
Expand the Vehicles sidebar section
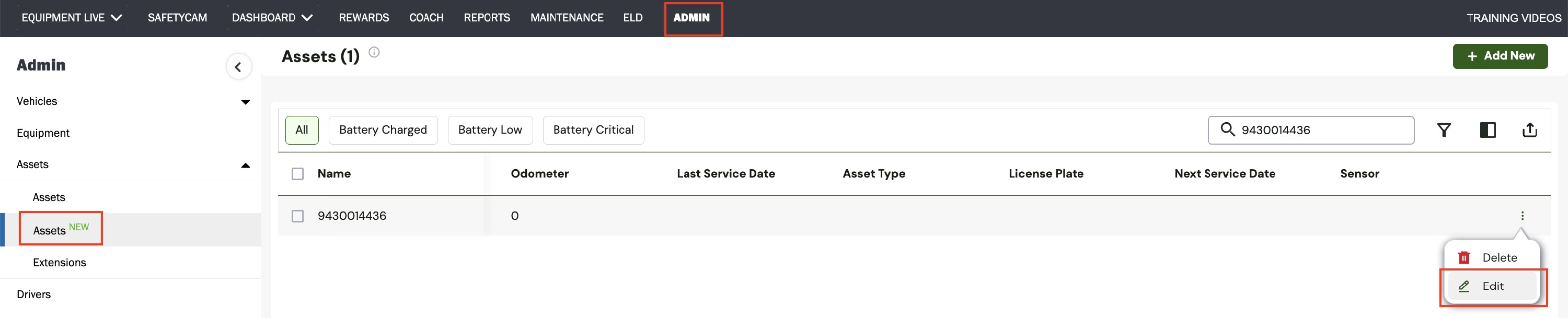[245, 101]
